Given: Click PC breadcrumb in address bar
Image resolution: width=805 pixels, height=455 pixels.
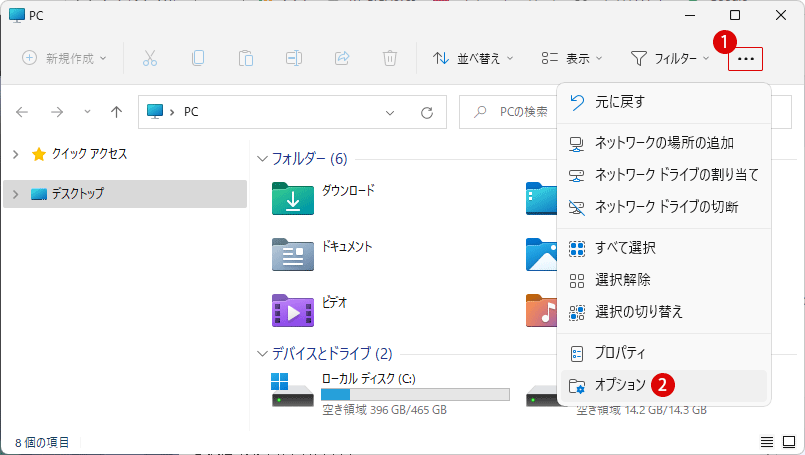Looking at the screenshot, I should point(191,112).
